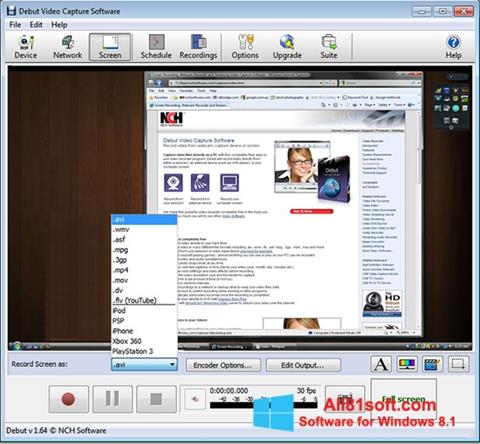Select the Network capture source
This screenshot has width=480, height=444.
pyautogui.click(x=68, y=47)
